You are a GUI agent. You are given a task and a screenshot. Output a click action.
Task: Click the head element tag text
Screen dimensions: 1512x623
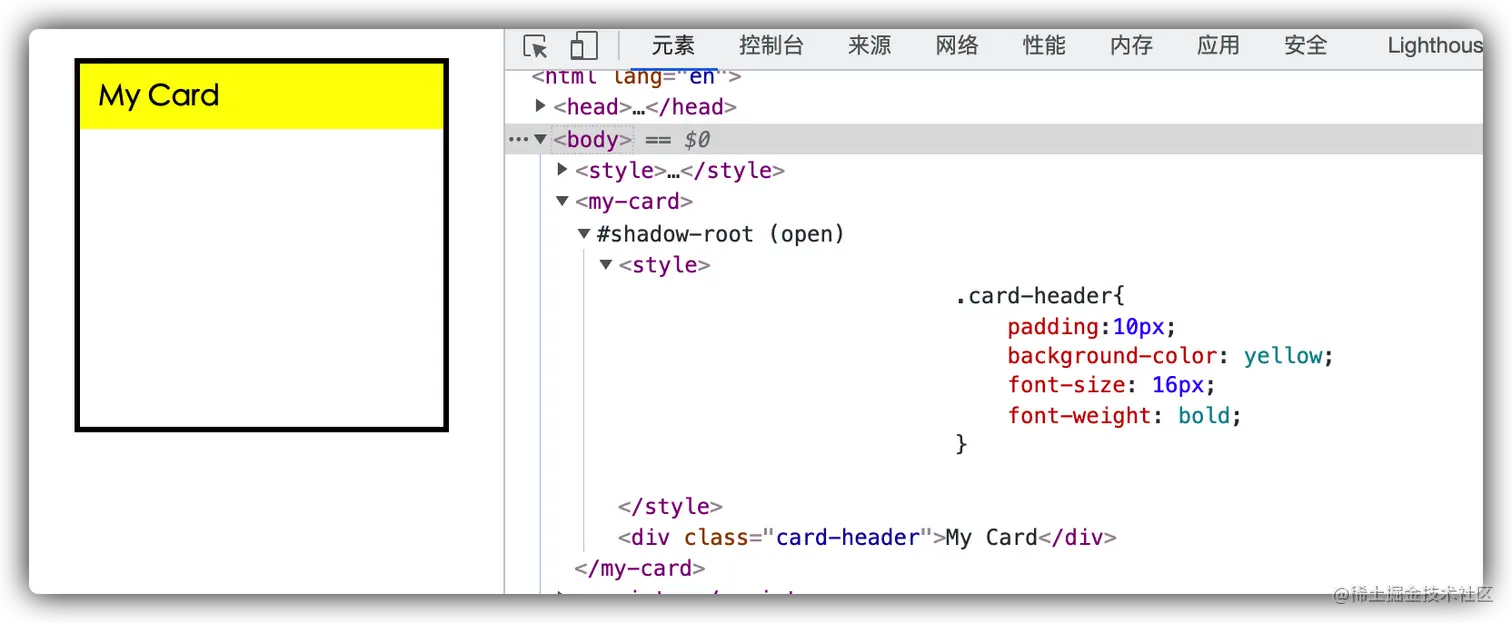(645, 106)
